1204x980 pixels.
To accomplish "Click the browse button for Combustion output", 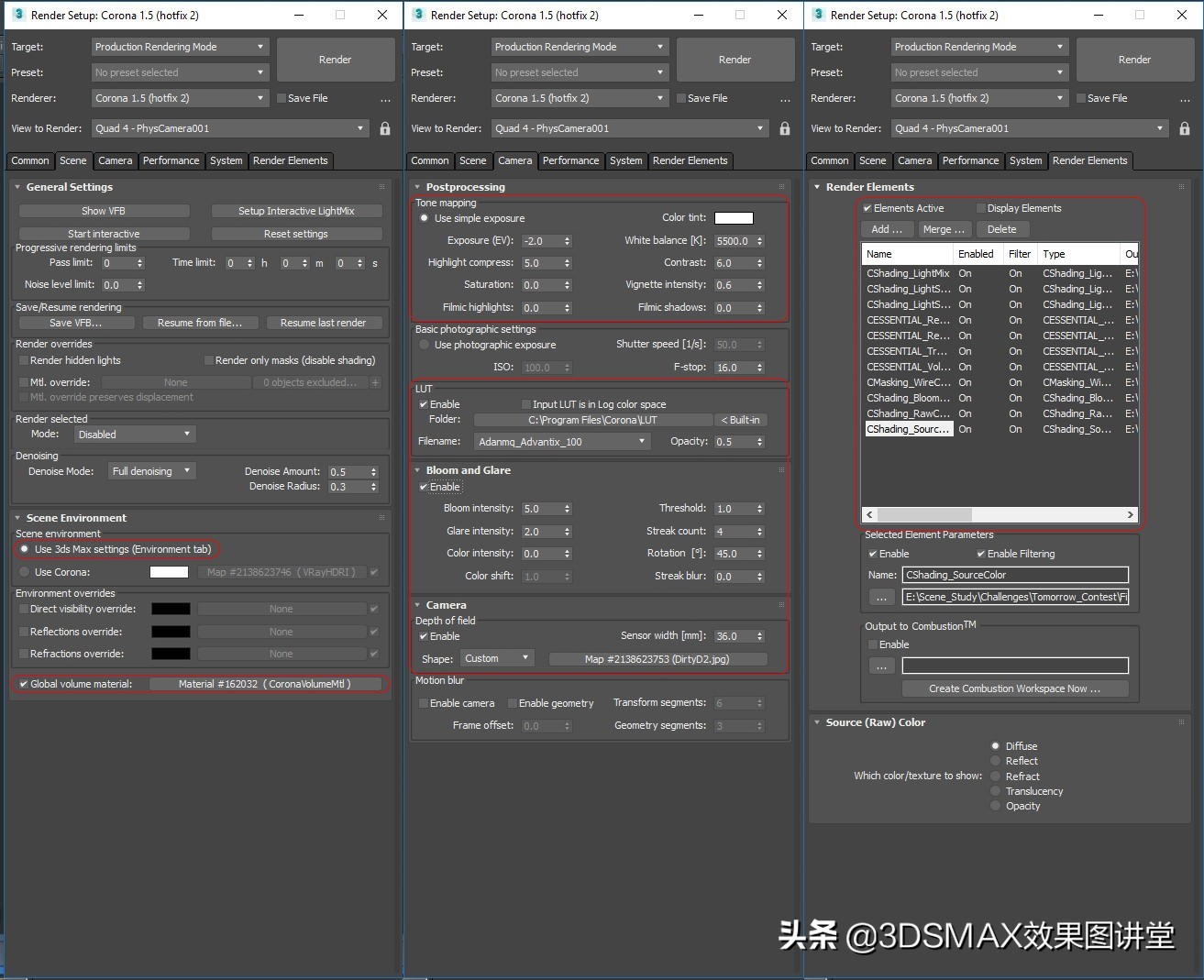I will 881,666.
